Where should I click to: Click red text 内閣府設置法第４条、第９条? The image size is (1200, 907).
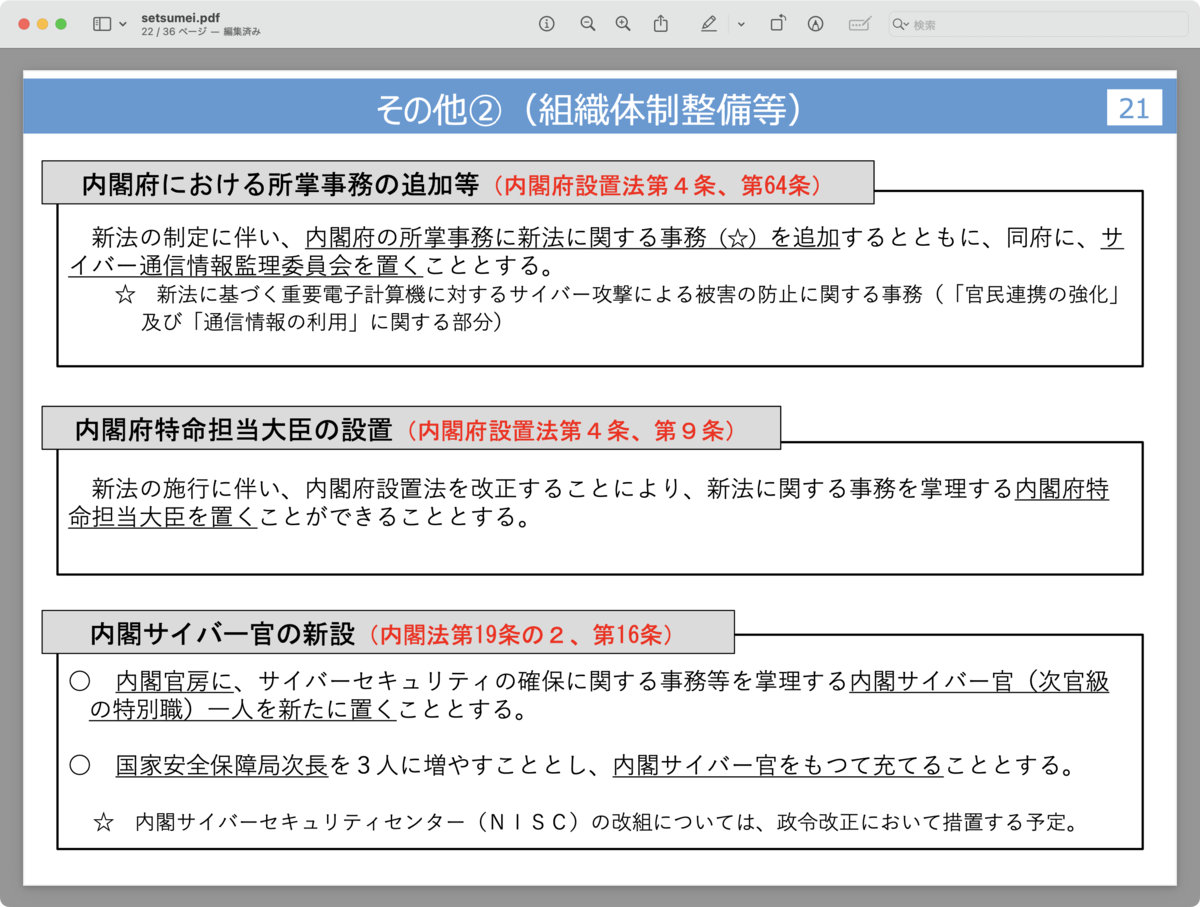point(573,431)
